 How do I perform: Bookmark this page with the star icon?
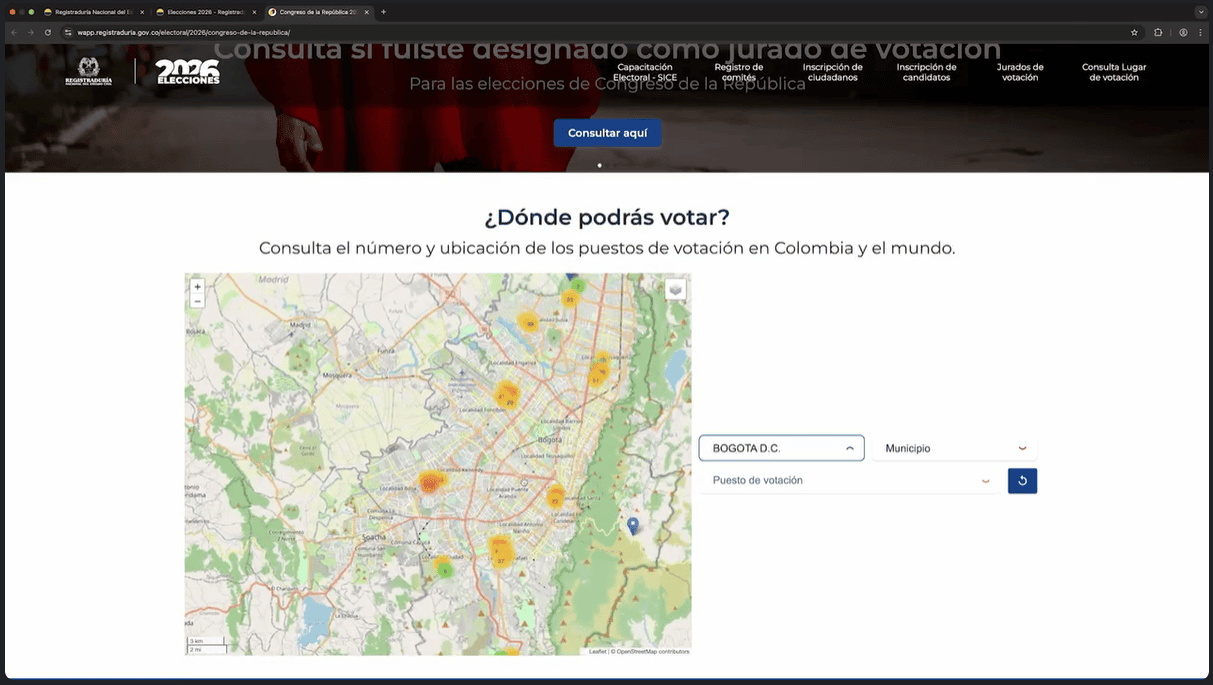pyautogui.click(x=1134, y=32)
